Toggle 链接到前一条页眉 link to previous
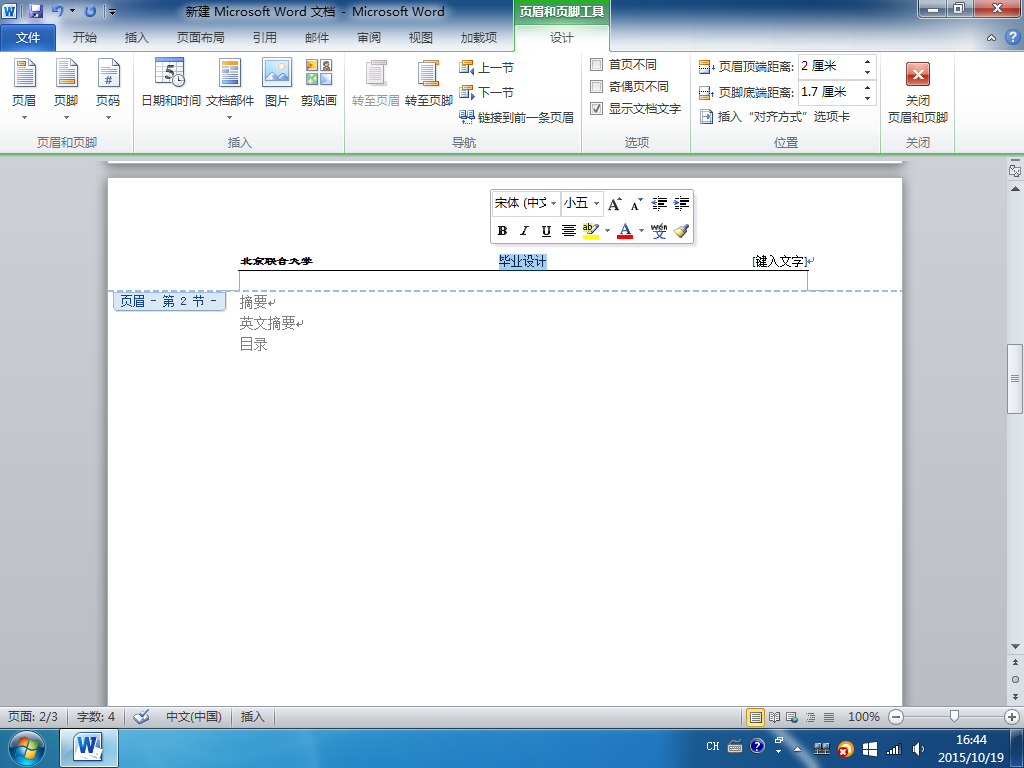 click(x=516, y=117)
